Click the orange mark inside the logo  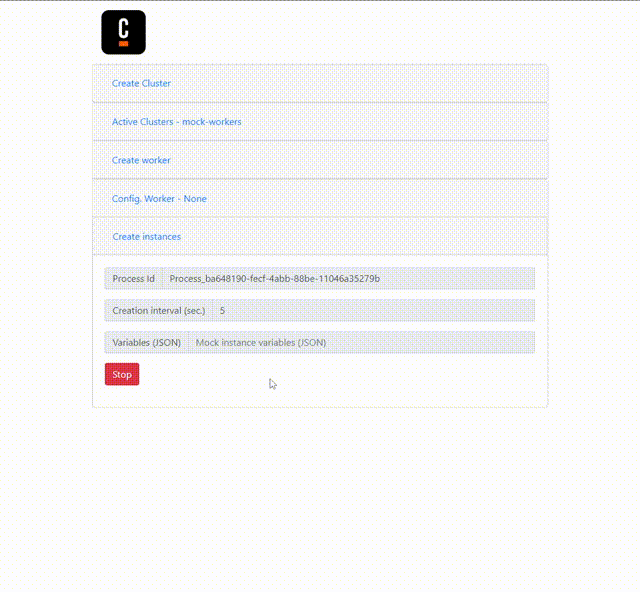[x=124, y=43]
